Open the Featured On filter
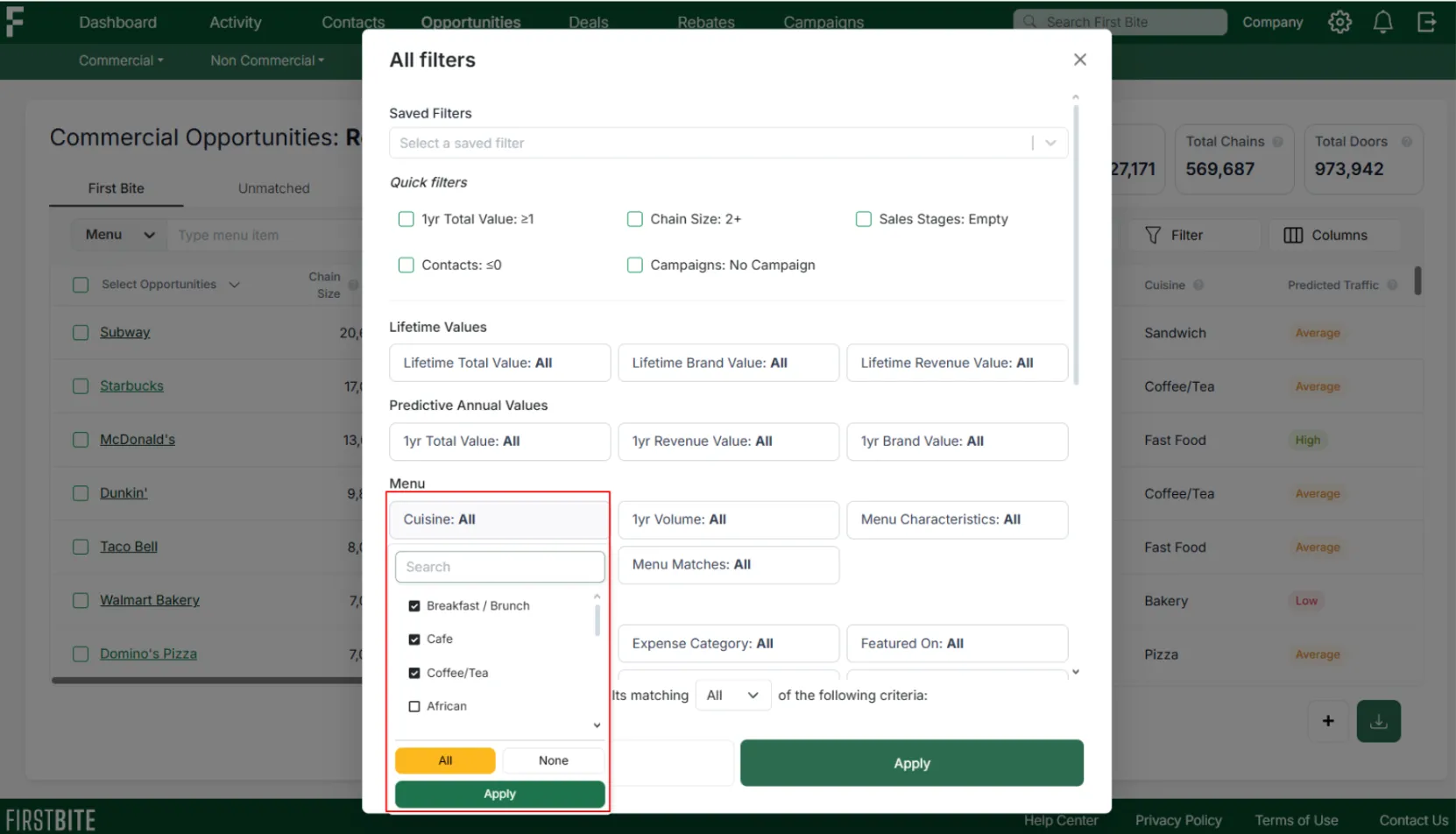The width and height of the screenshot is (1456, 834). (x=957, y=644)
